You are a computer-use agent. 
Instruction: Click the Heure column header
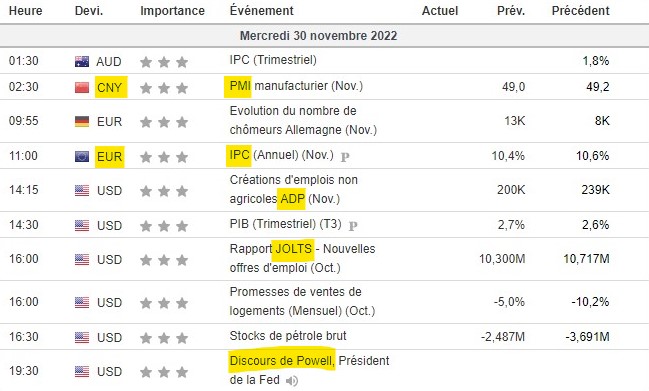pyautogui.click(x=25, y=11)
